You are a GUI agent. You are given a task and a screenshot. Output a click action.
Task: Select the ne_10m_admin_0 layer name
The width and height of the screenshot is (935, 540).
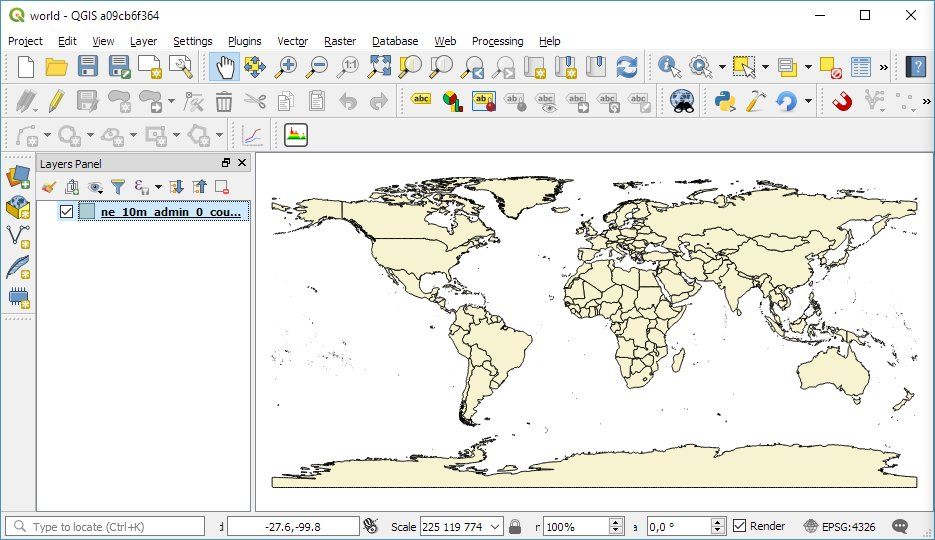(x=170, y=212)
